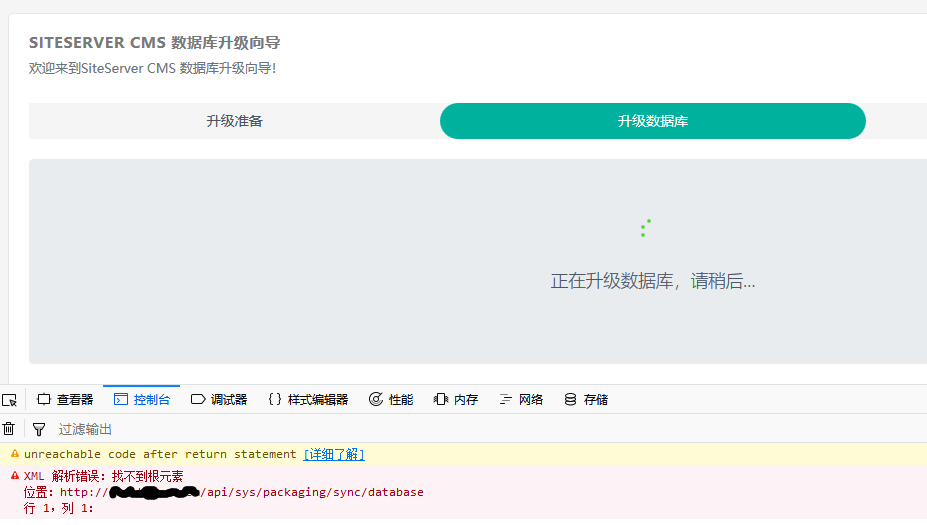Click the SITESERVER CMS 数据库升级向导 heading
This screenshot has height=525, width=927.
[x=154, y=43]
